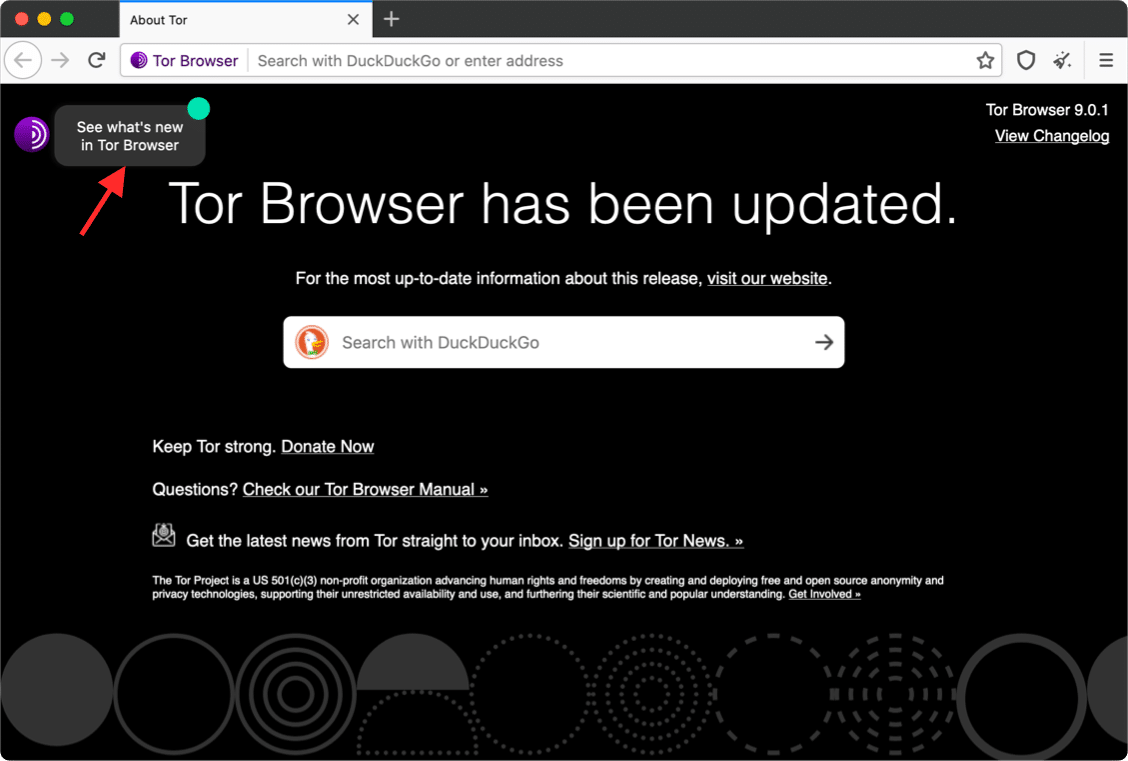Click the forward navigation arrow
Image resolution: width=1128 pixels, height=761 pixels.
[60, 60]
